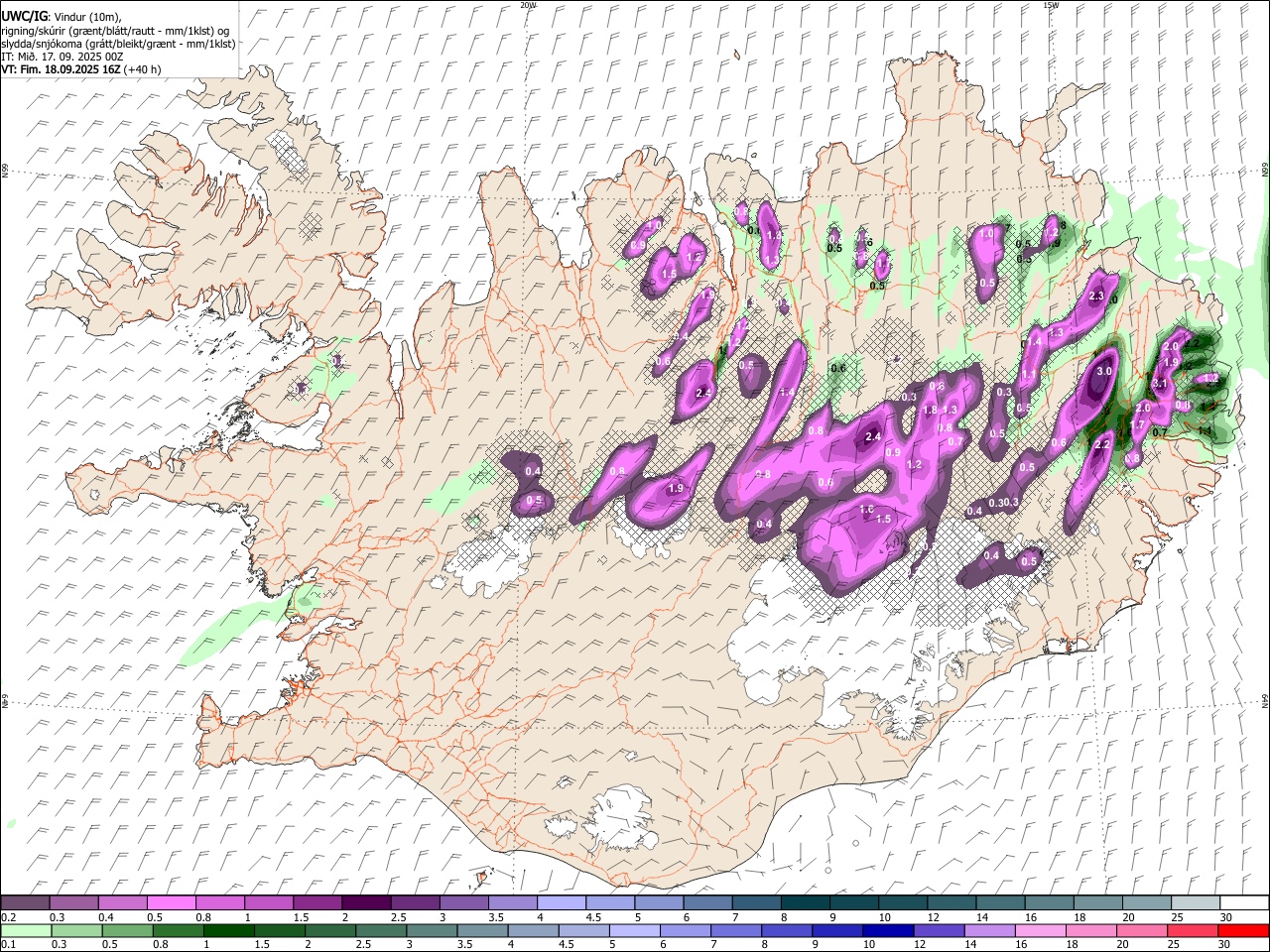
Task: Click the '15W' longitude label
Action: pos(1050,4)
